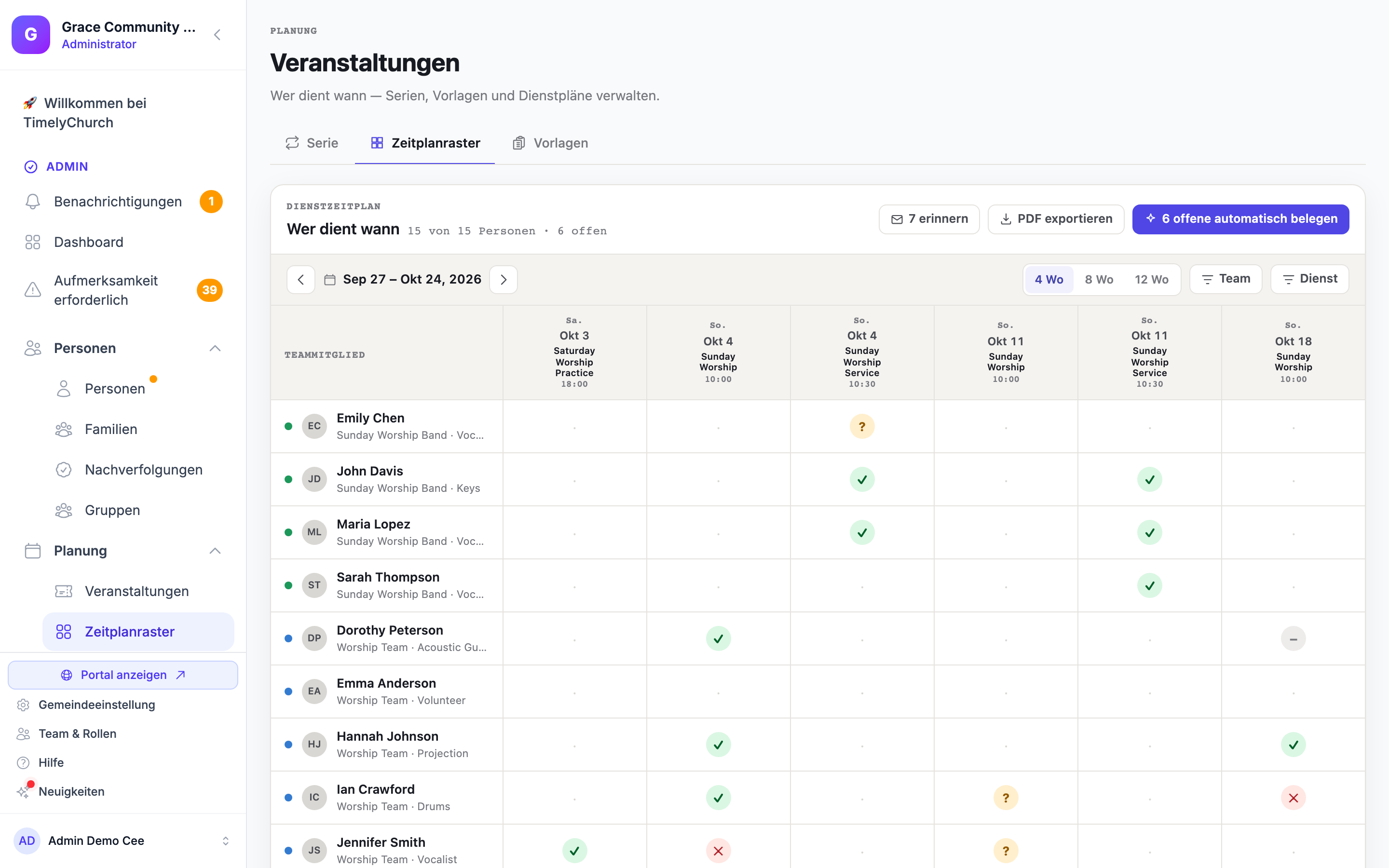Click the calendar icon beside the date range
This screenshot has width=1389, height=868.
click(x=330, y=280)
